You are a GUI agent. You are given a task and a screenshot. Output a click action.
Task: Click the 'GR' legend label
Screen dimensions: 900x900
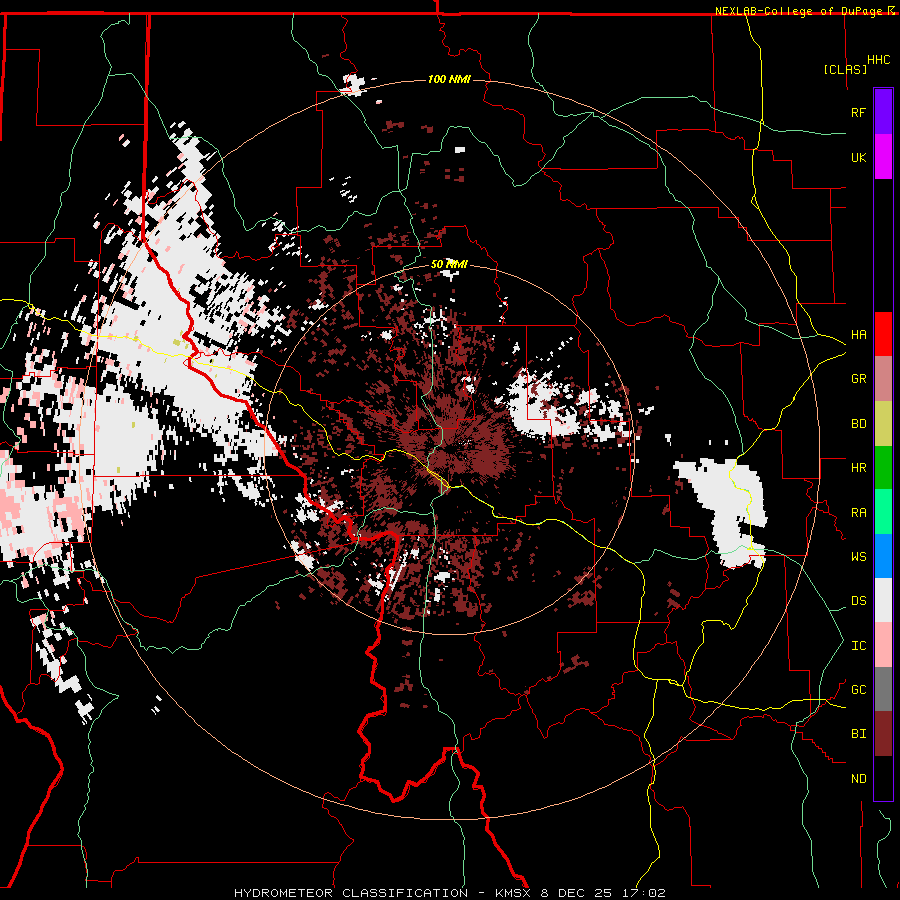click(x=859, y=379)
